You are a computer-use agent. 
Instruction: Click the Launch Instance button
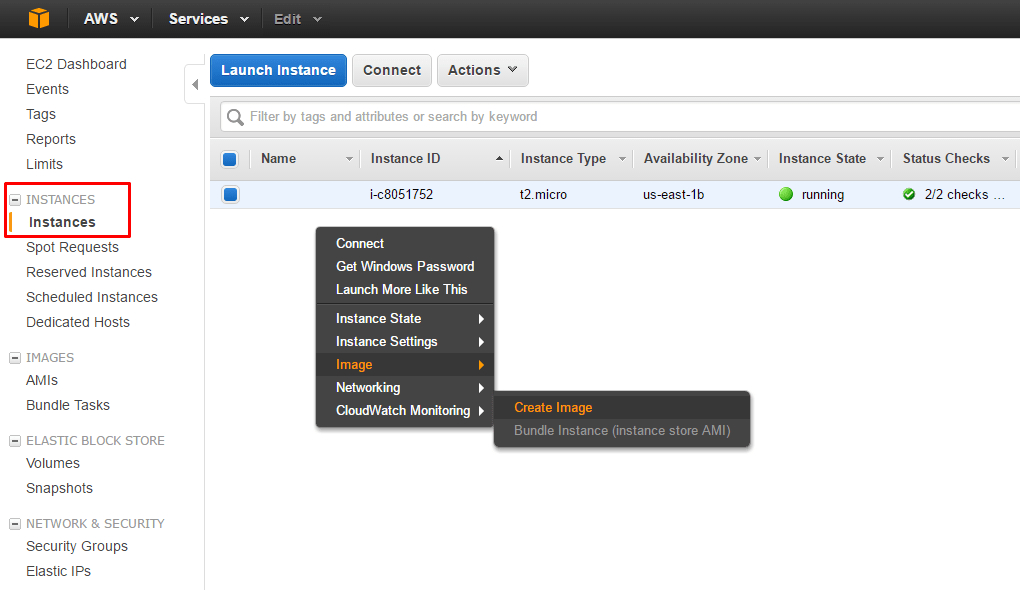click(278, 70)
